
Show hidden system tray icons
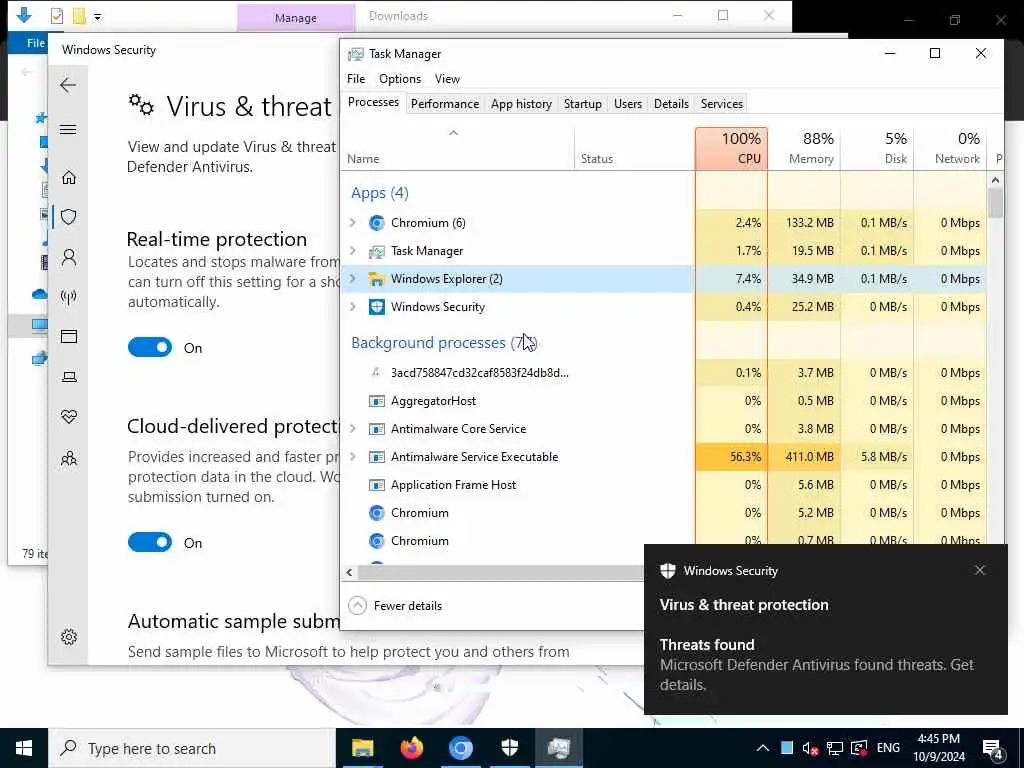(762, 748)
